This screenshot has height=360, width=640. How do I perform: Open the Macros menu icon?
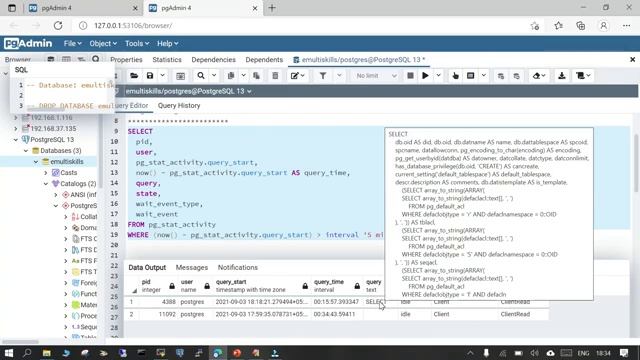pos(583,76)
